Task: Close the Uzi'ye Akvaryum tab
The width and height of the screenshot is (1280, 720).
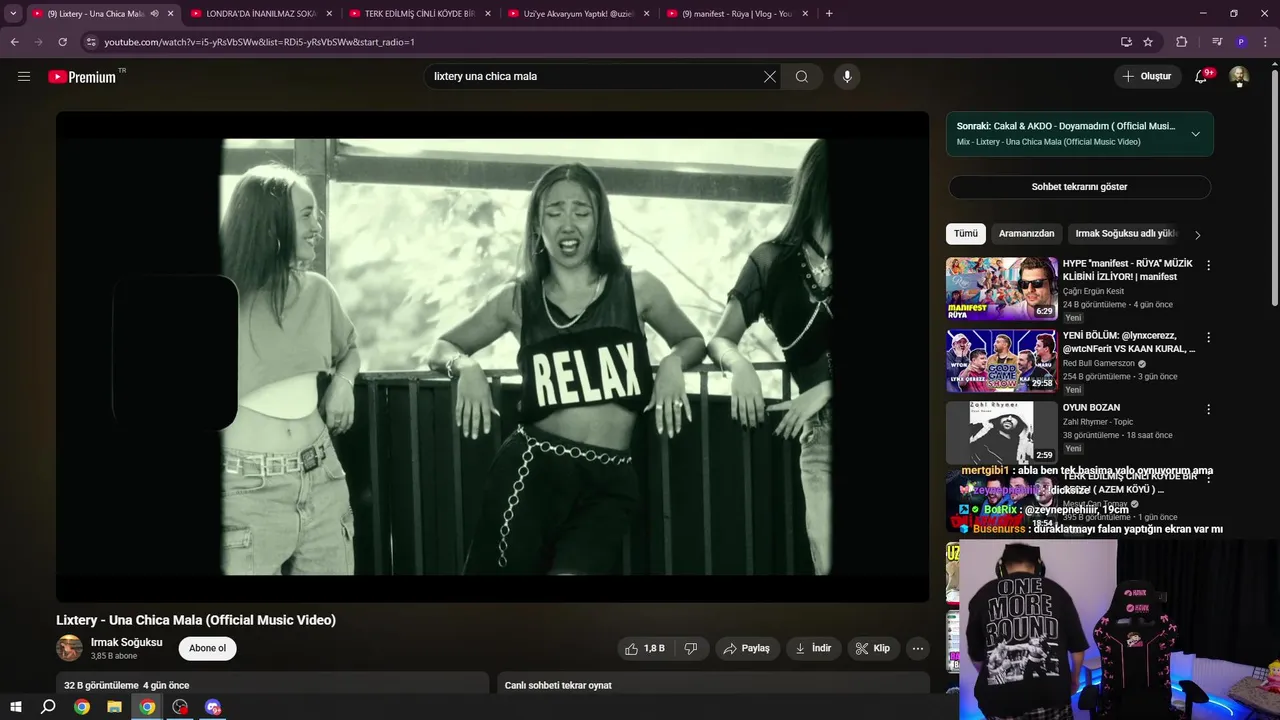Action: pyautogui.click(x=647, y=14)
